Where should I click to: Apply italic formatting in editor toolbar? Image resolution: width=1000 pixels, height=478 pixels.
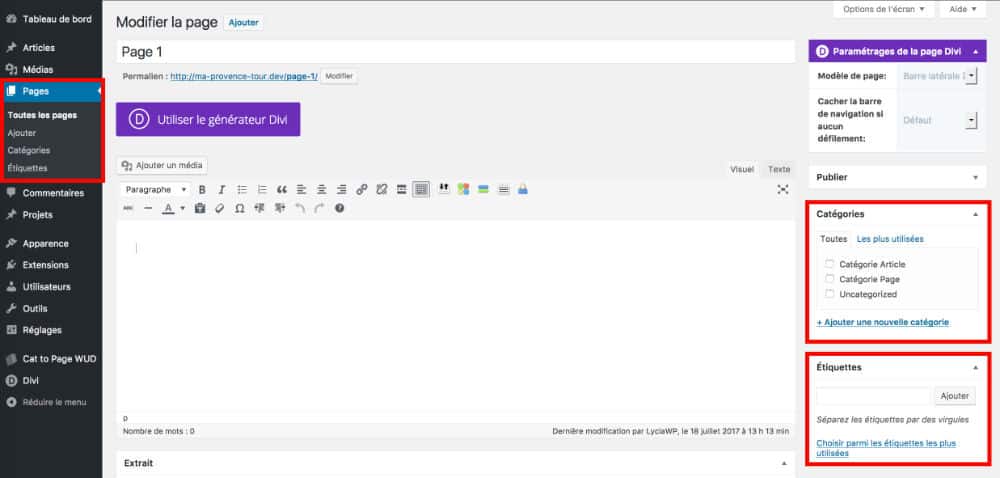click(x=222, y=189)
